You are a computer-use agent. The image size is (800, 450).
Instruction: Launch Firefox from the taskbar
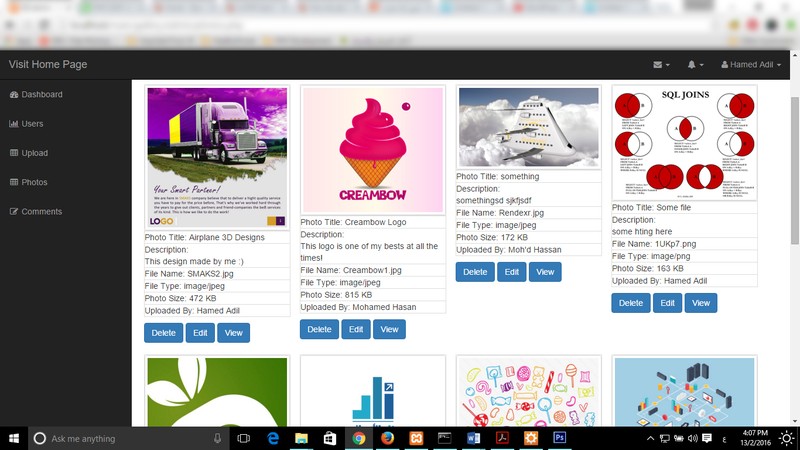(387, 438)
